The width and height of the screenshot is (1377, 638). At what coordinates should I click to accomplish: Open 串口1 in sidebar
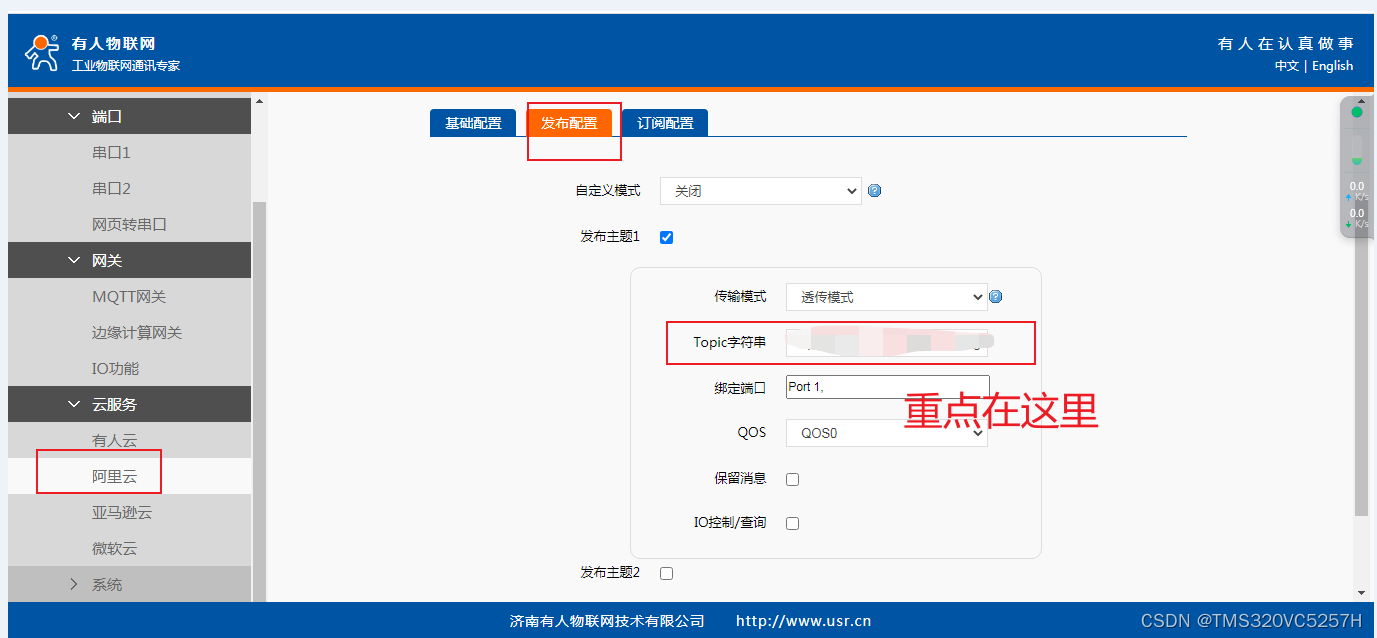[x=129, y=152]
